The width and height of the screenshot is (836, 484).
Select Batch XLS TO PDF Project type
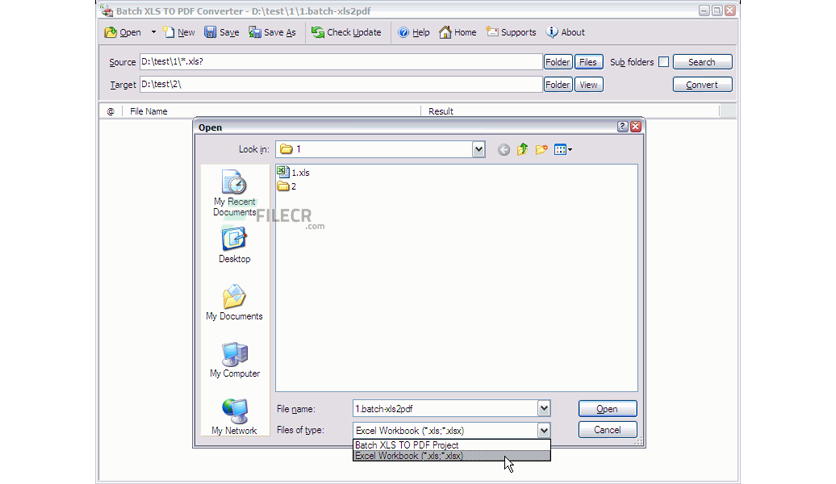point(451,445)
